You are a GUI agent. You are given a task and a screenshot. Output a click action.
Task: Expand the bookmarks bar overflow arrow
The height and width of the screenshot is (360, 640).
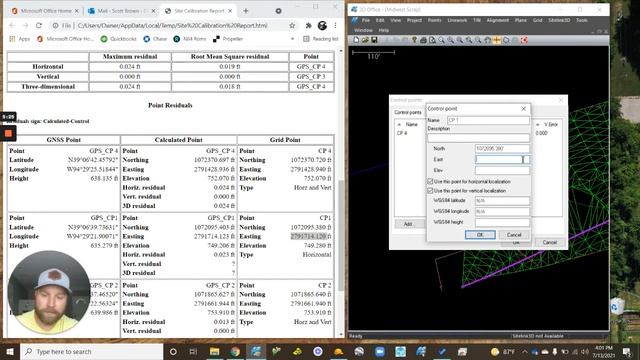292,39
